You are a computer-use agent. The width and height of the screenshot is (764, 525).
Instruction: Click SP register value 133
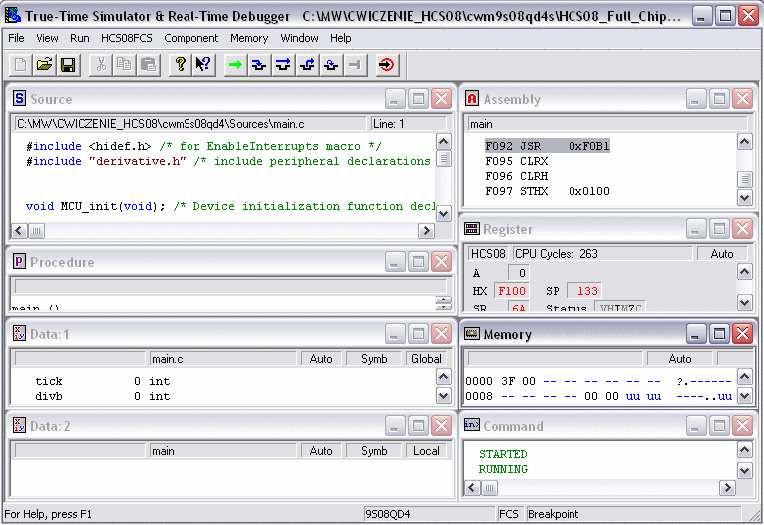[x=585, y=291]
